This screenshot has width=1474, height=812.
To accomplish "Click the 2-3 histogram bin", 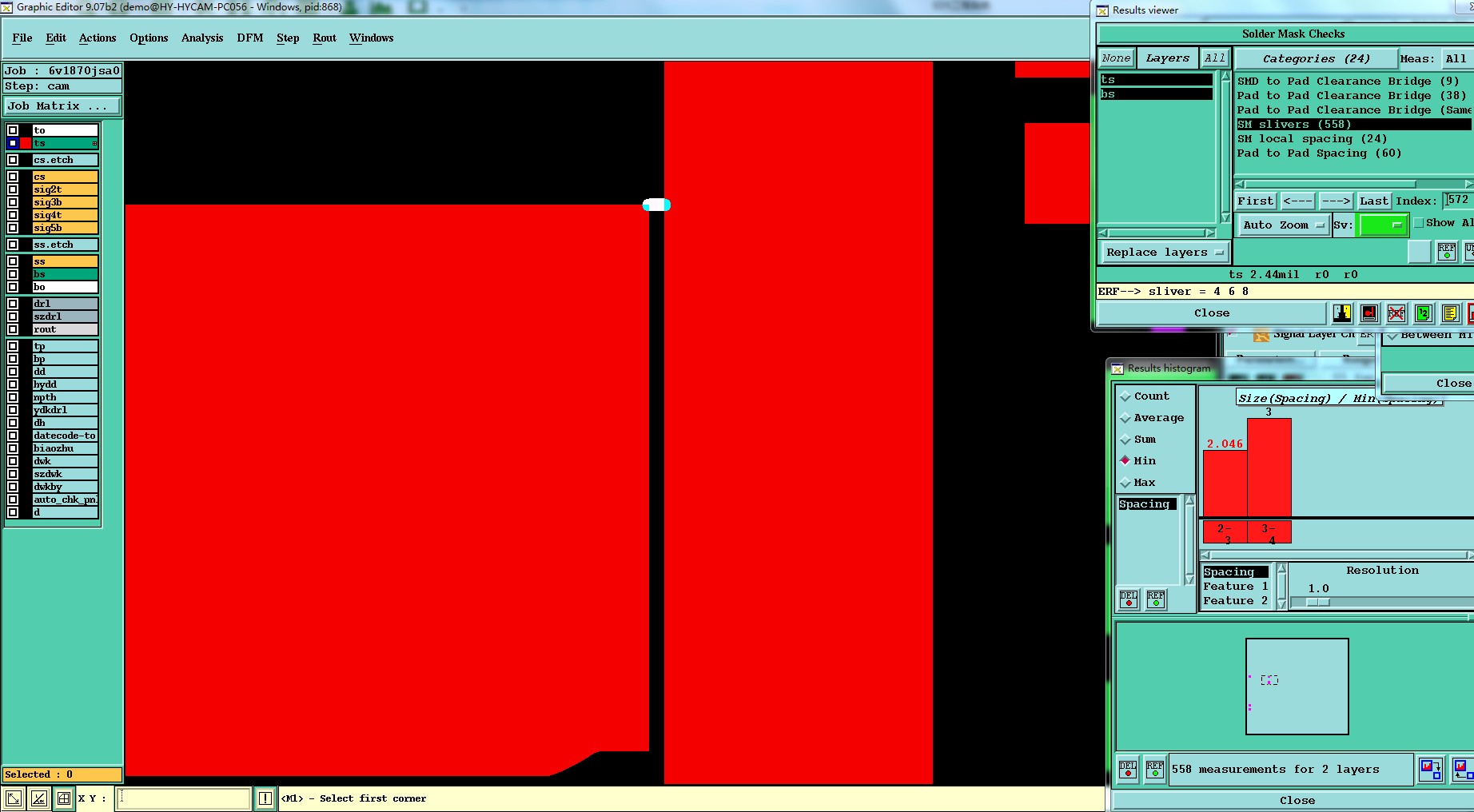I will [x=1225, y=532].
